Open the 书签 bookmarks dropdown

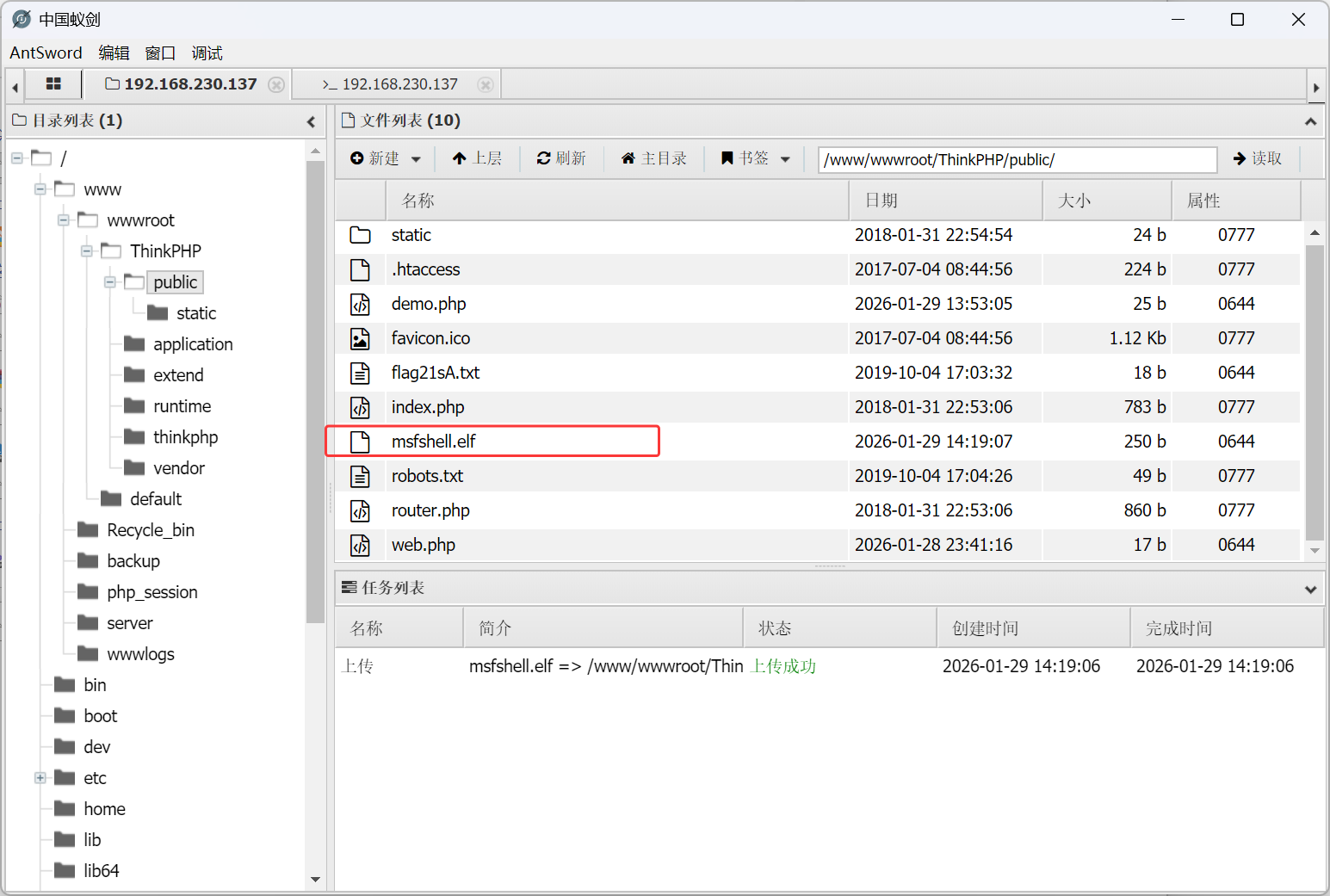click(x=755, y=158)
